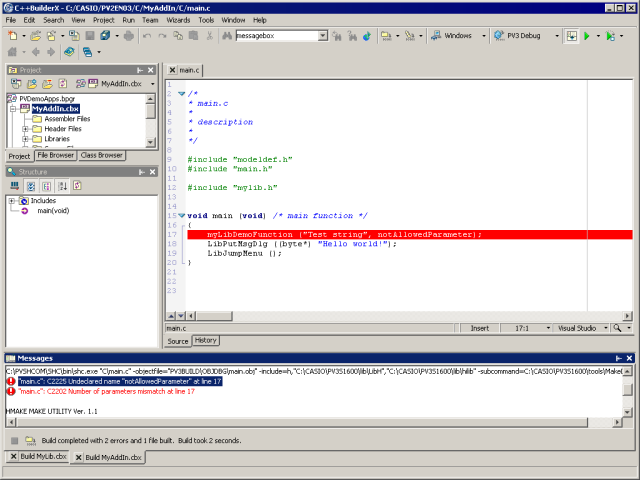The image size is (640, 480).
Task: Click the Copy toolbar icon
Action: point(178,36)
